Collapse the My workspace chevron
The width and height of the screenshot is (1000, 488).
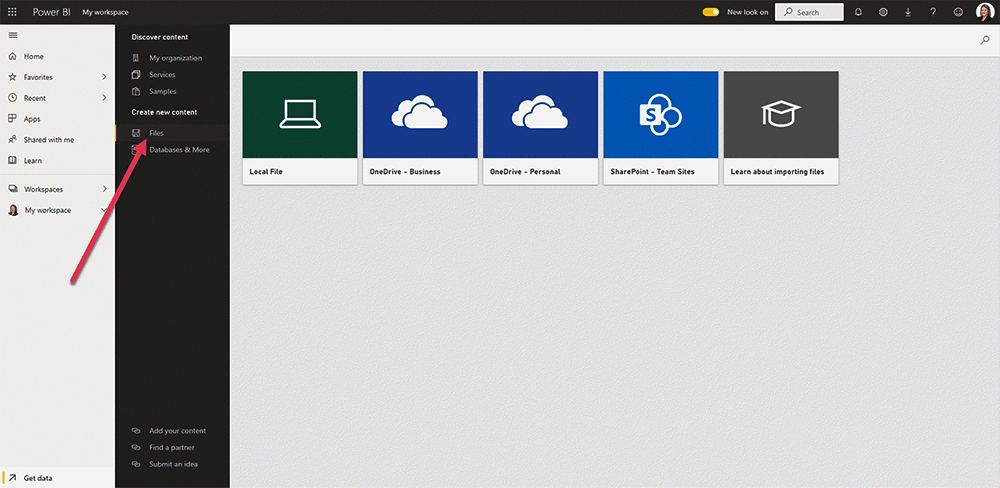(104, 211)
